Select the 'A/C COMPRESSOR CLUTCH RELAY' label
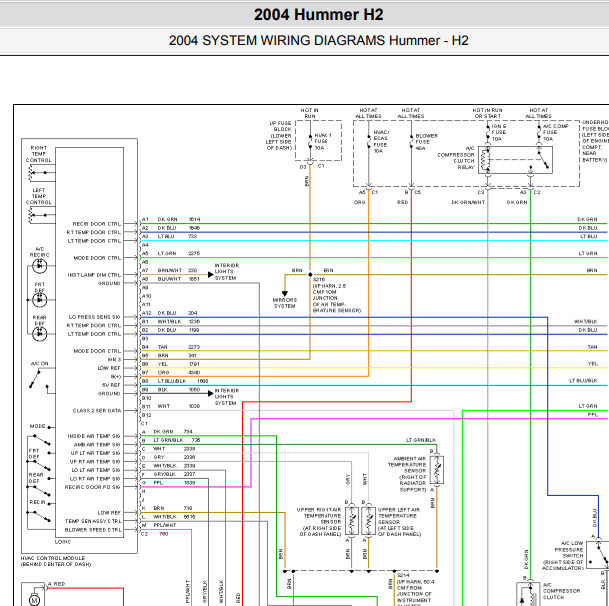Screen dimensions: 609x606 click(456, 158)
